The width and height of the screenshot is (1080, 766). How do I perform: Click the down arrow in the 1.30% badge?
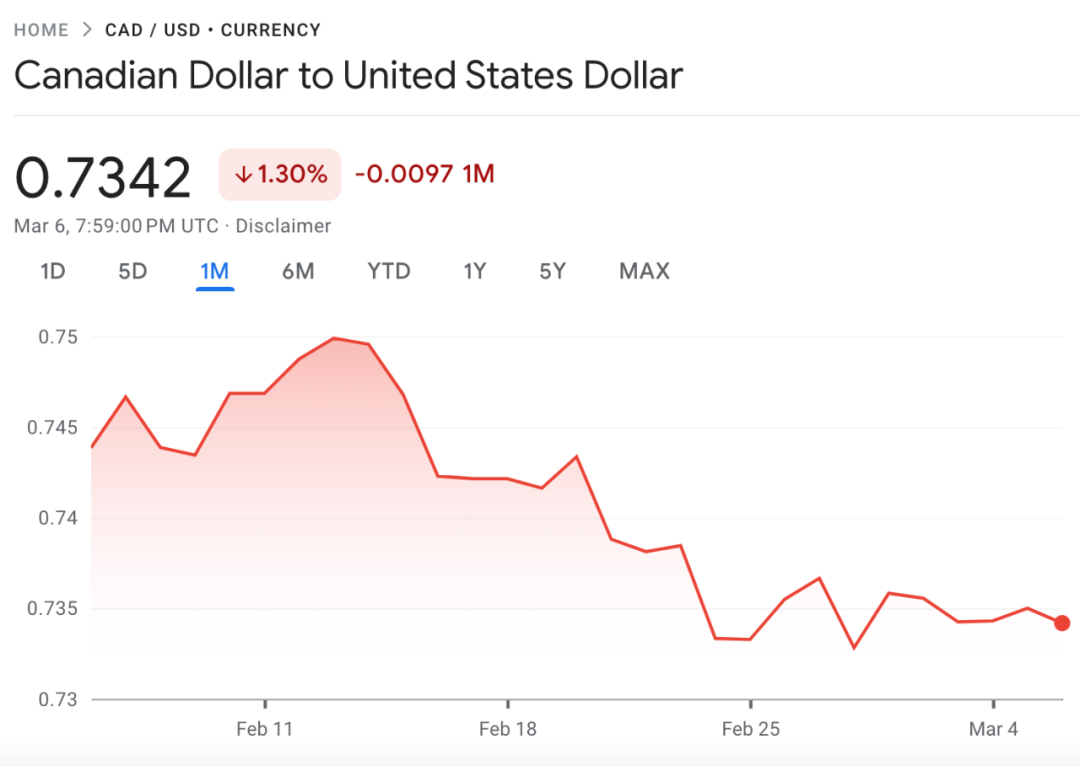(x=243, y=175)
